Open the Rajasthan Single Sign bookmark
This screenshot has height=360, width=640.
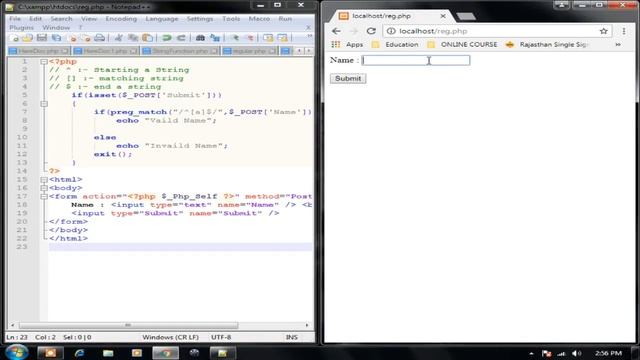[546, 44]
